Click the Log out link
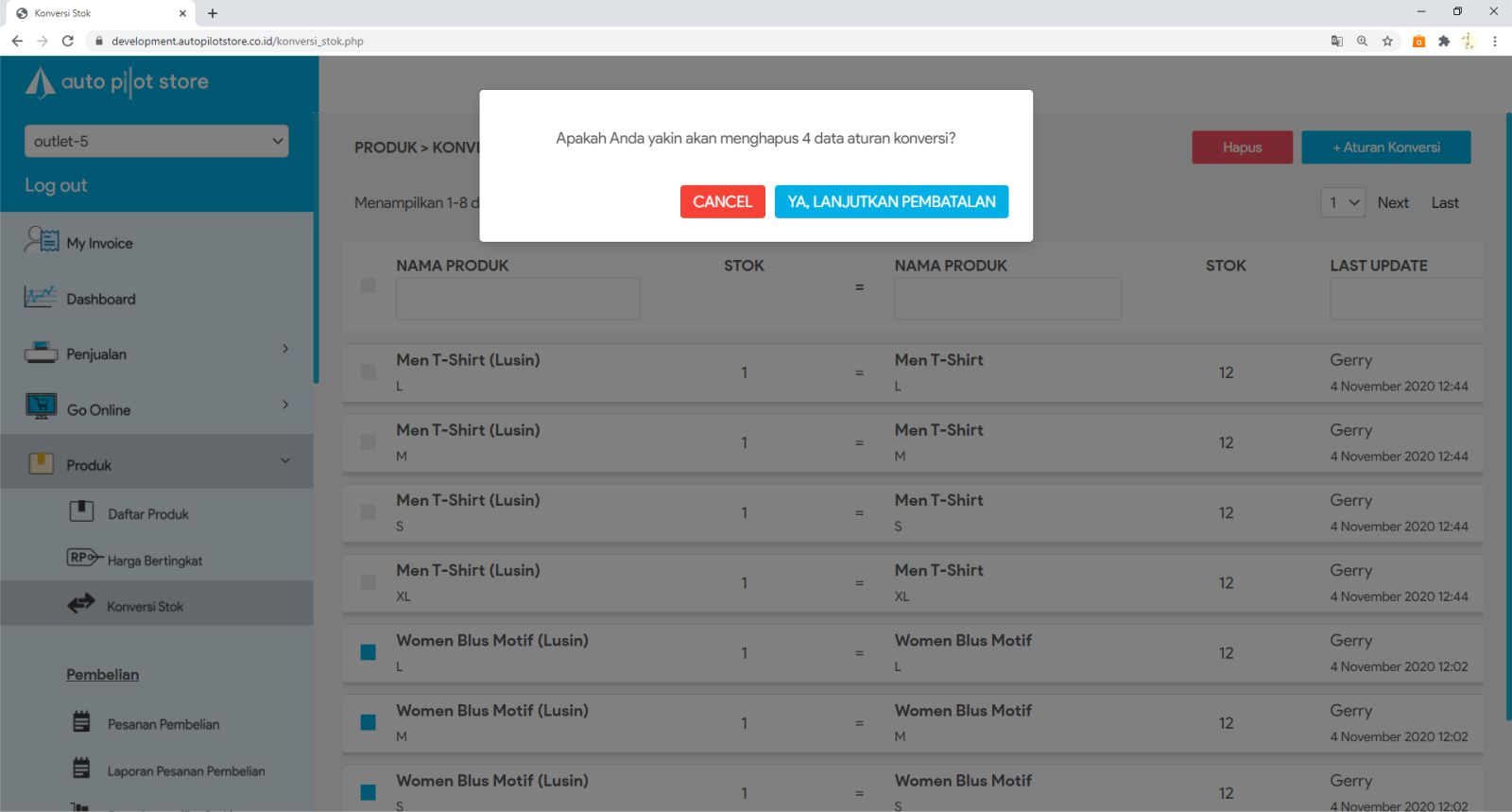Image resolution: width=1512 pixels, height=812 pixels. coord(56,185)
